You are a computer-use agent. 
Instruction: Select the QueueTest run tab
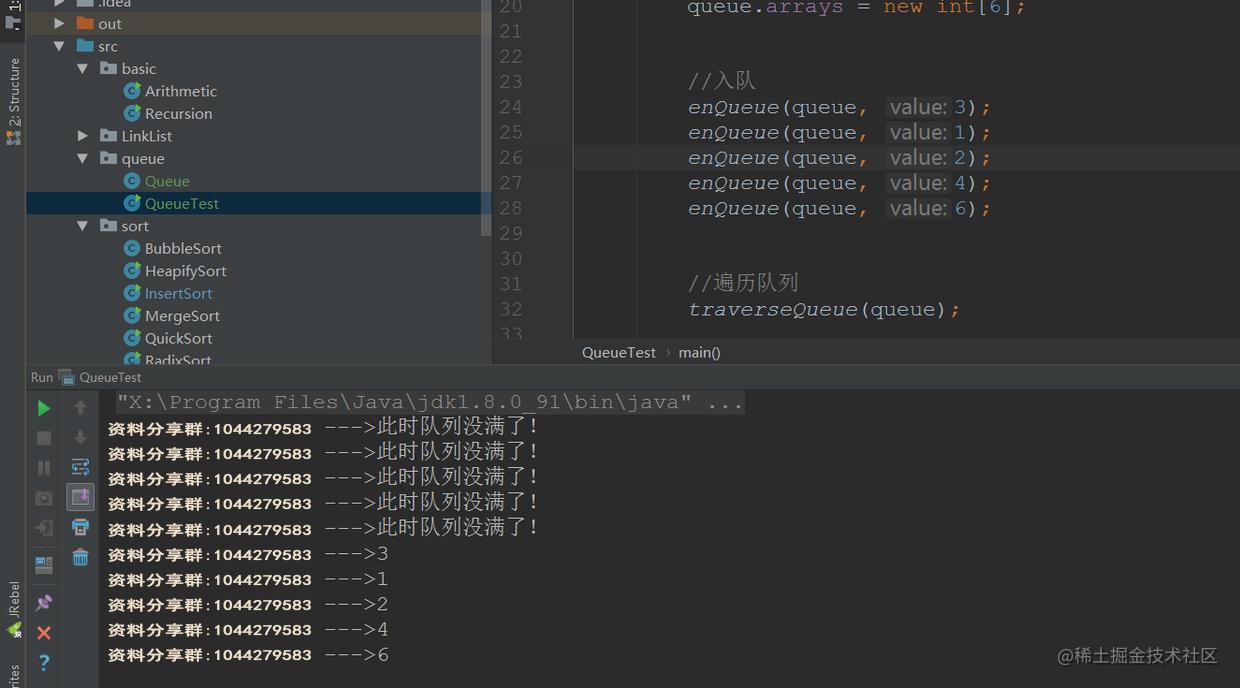100,377
